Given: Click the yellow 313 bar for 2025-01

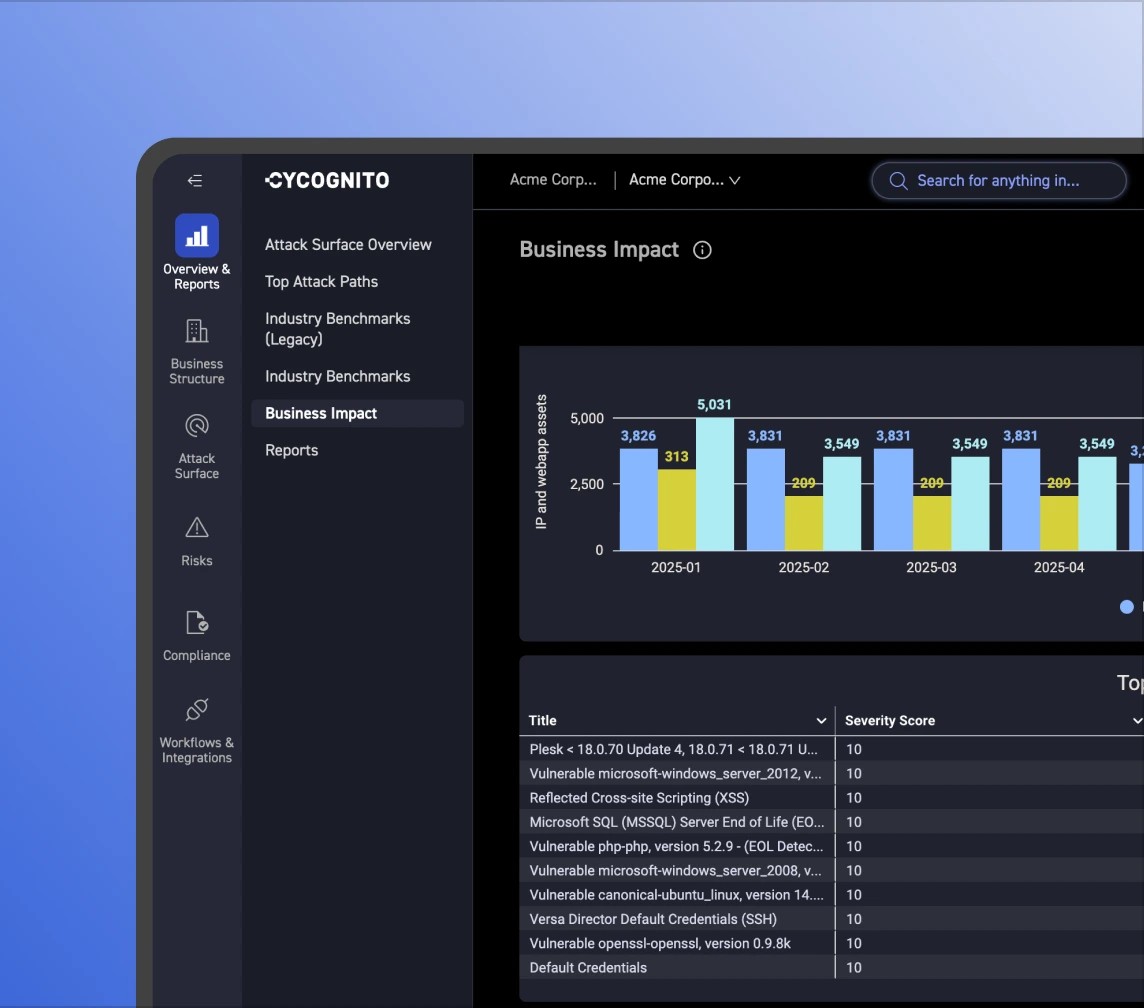Looking at the screenshot, I should pos(676,509).
